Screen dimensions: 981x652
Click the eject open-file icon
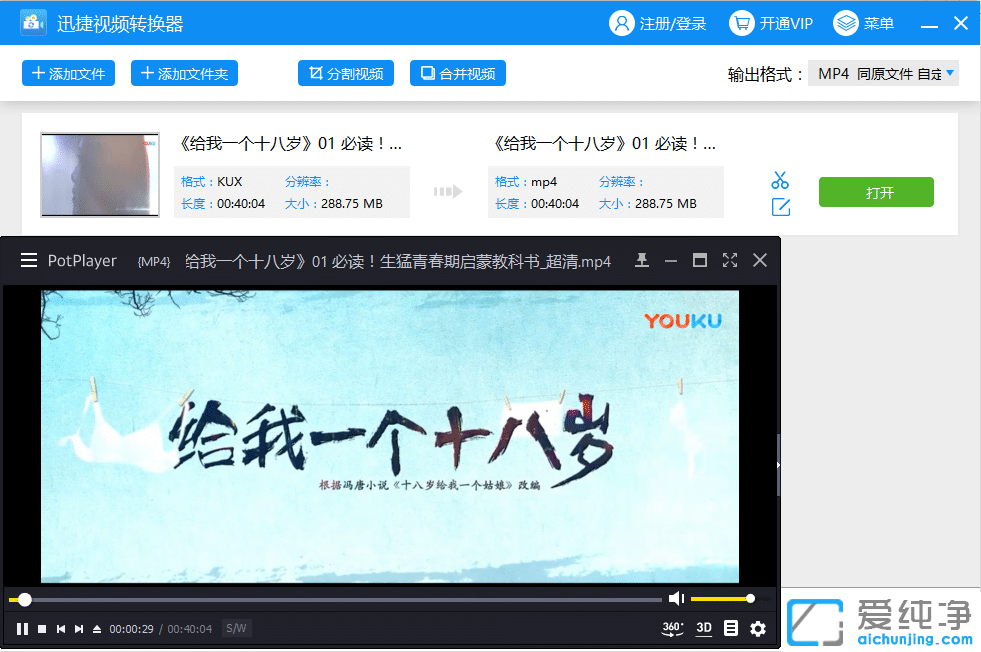coord(97,629)
